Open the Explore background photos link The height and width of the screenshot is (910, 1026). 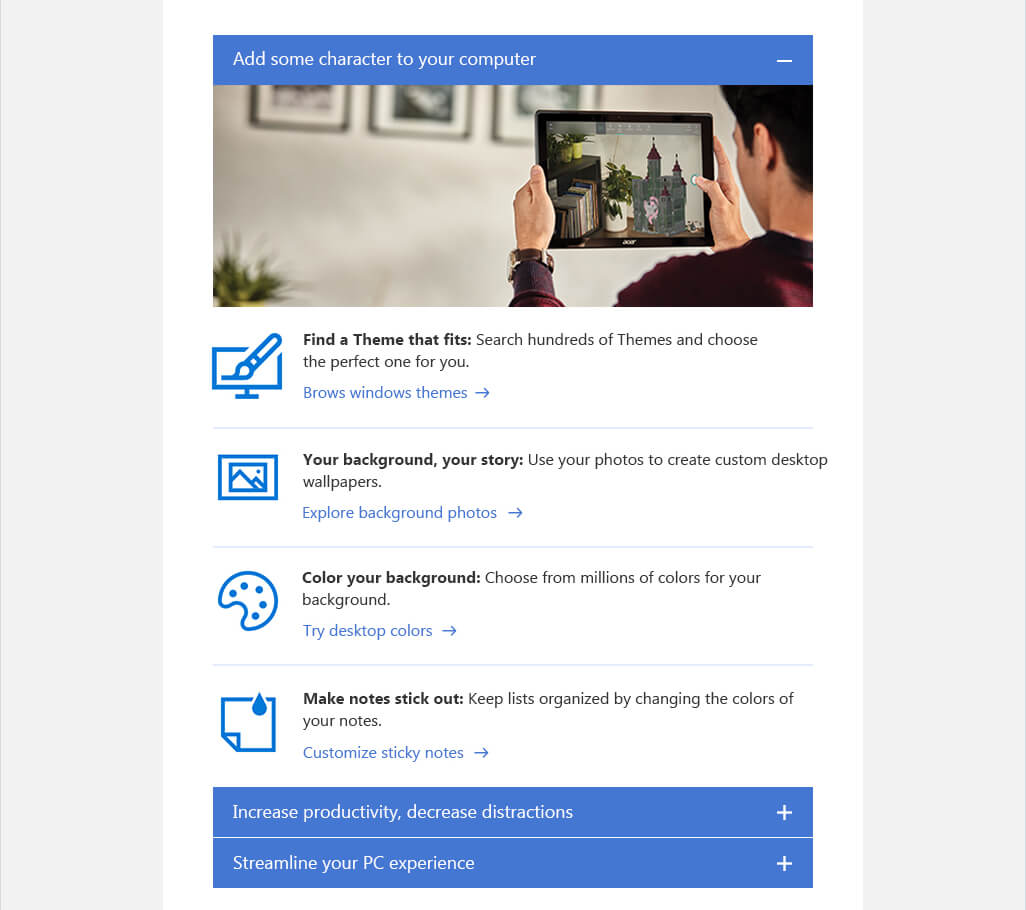(x=399, y=513)
